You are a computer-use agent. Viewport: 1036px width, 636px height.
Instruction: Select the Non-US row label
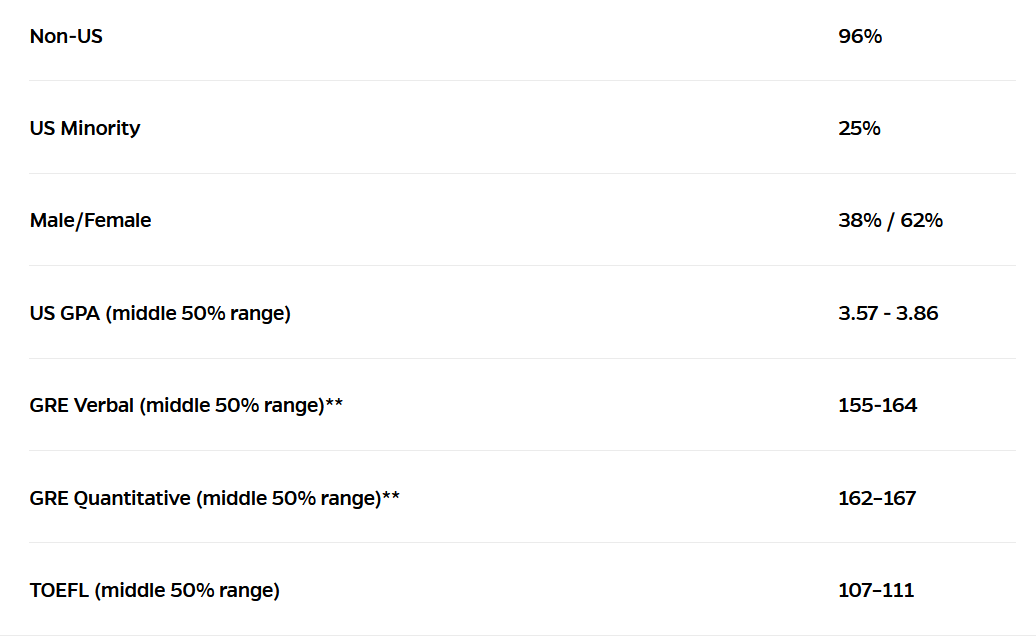coord(66,36)
